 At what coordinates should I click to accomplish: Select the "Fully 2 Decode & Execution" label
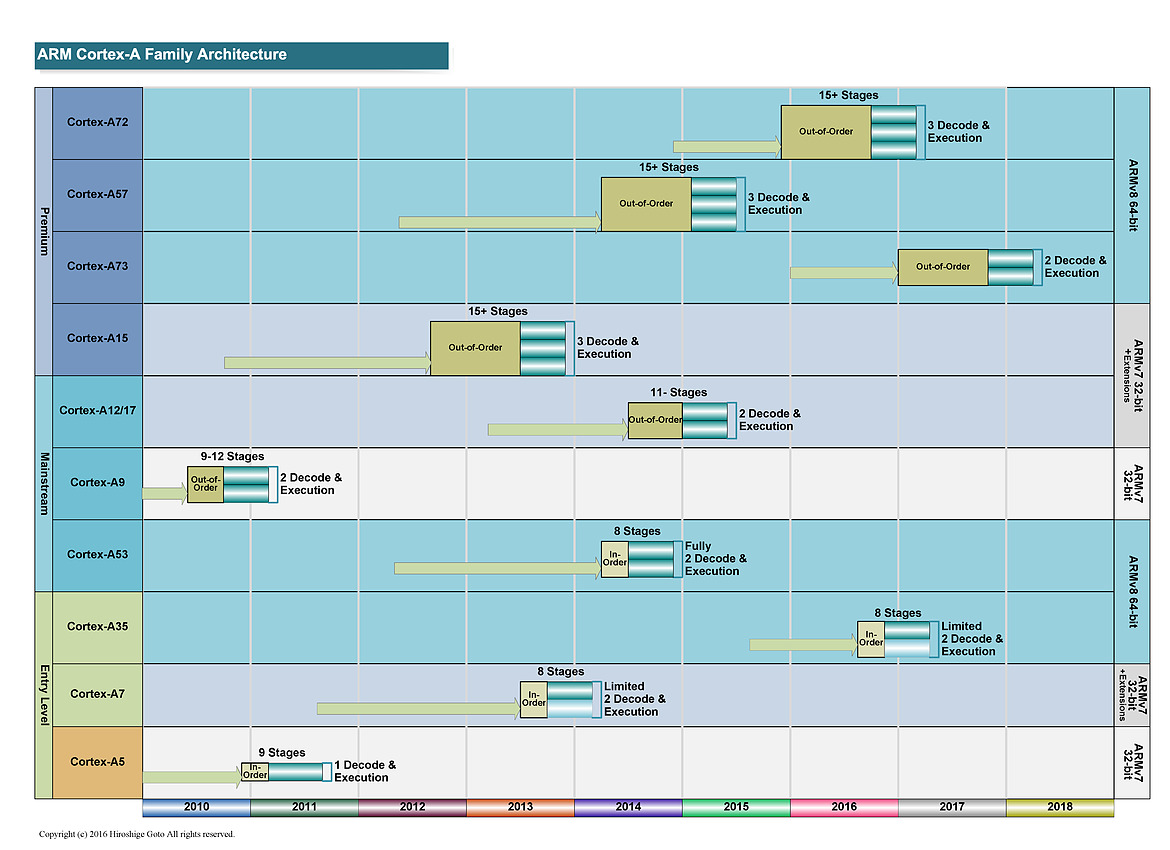[x=716, y=559]
